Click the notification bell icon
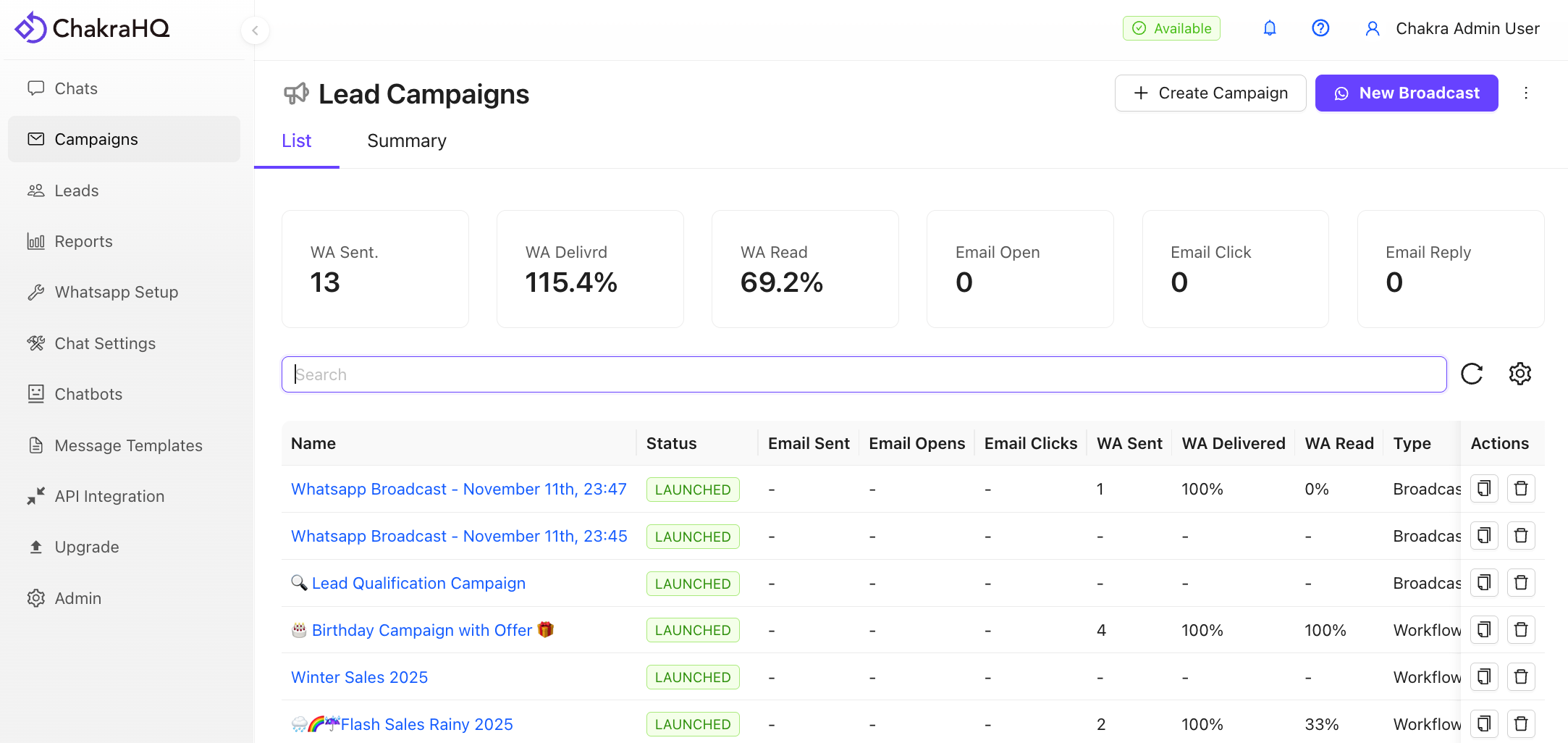 1269,28
